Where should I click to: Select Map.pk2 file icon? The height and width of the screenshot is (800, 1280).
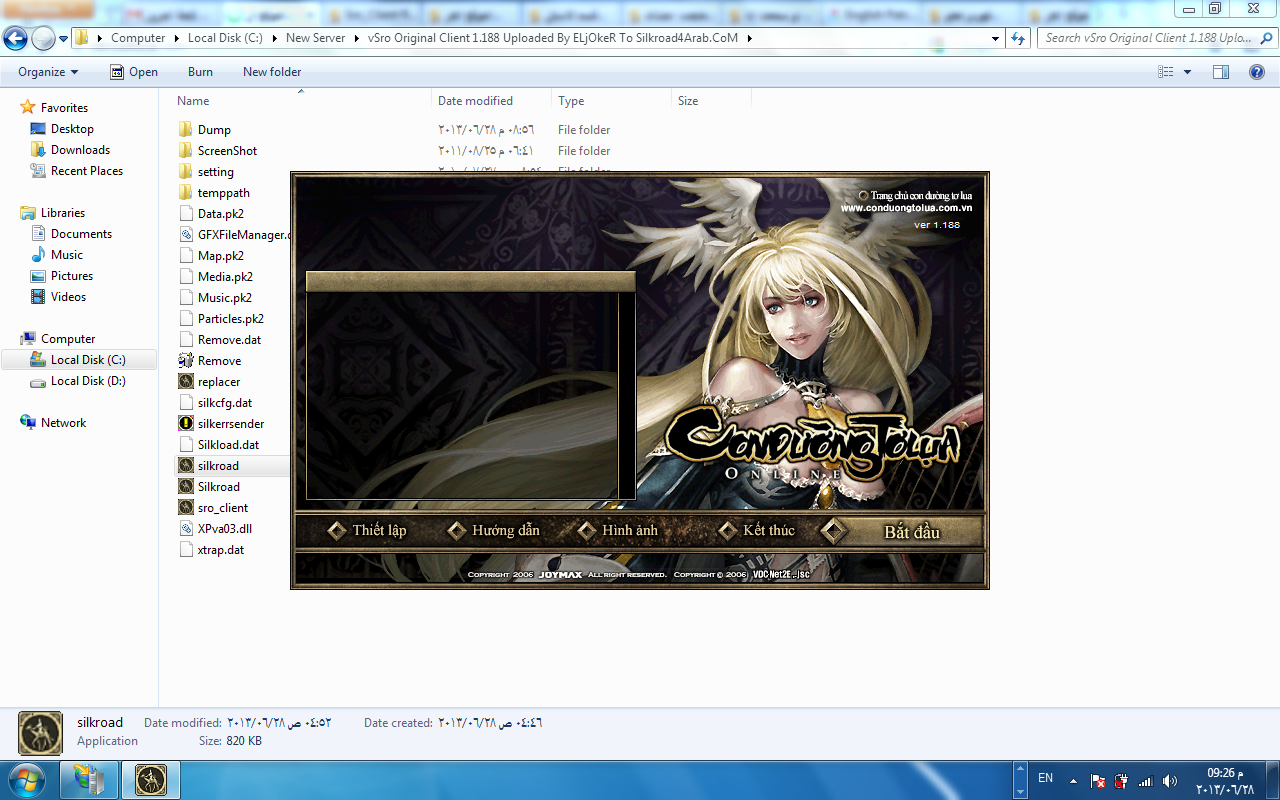tap(185, 256)
